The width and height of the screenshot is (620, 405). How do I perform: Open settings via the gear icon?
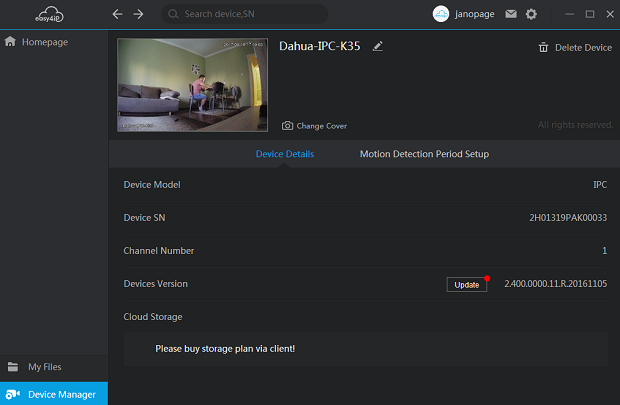(531, 15)
